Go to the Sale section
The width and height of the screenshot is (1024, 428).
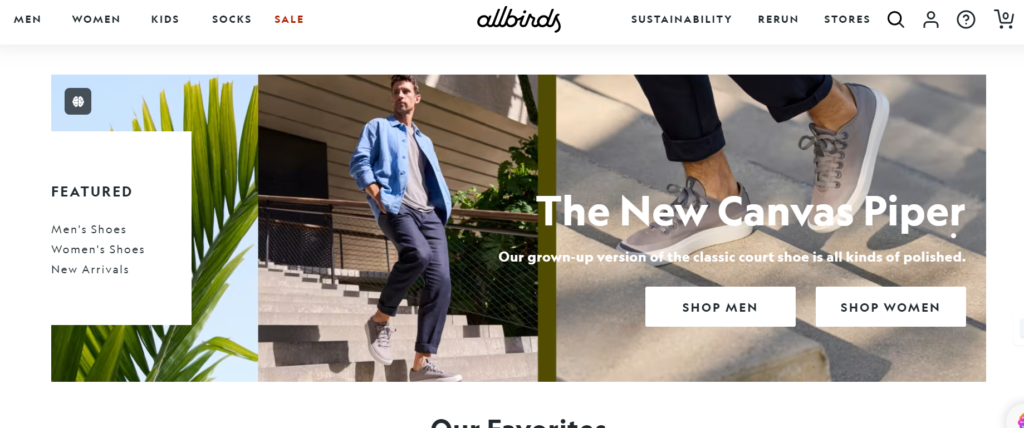point(289,20)
